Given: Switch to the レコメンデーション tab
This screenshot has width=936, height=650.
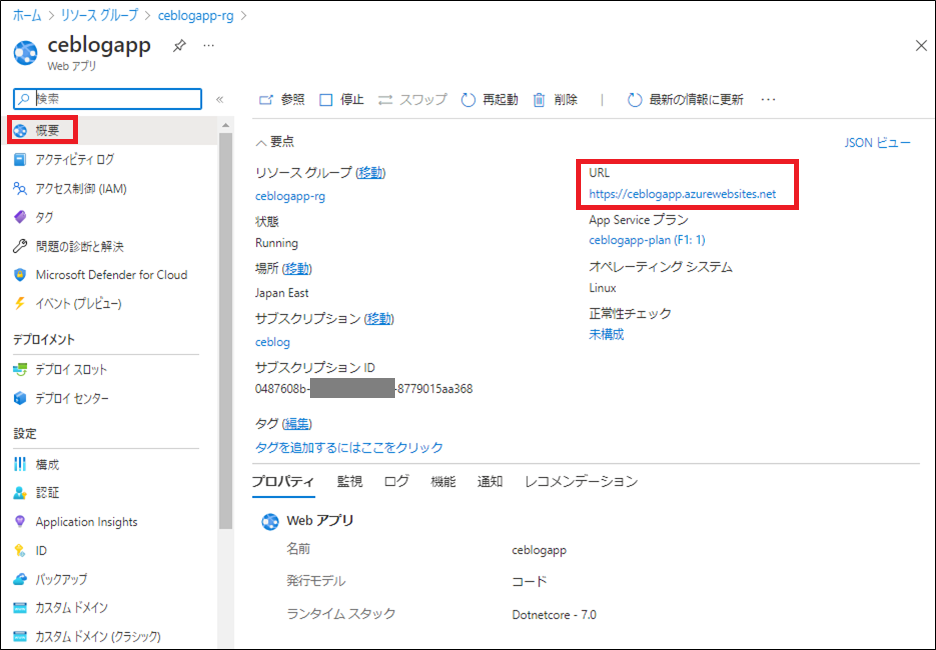Looking at the screenshot, I should click(x=581, y=482).
